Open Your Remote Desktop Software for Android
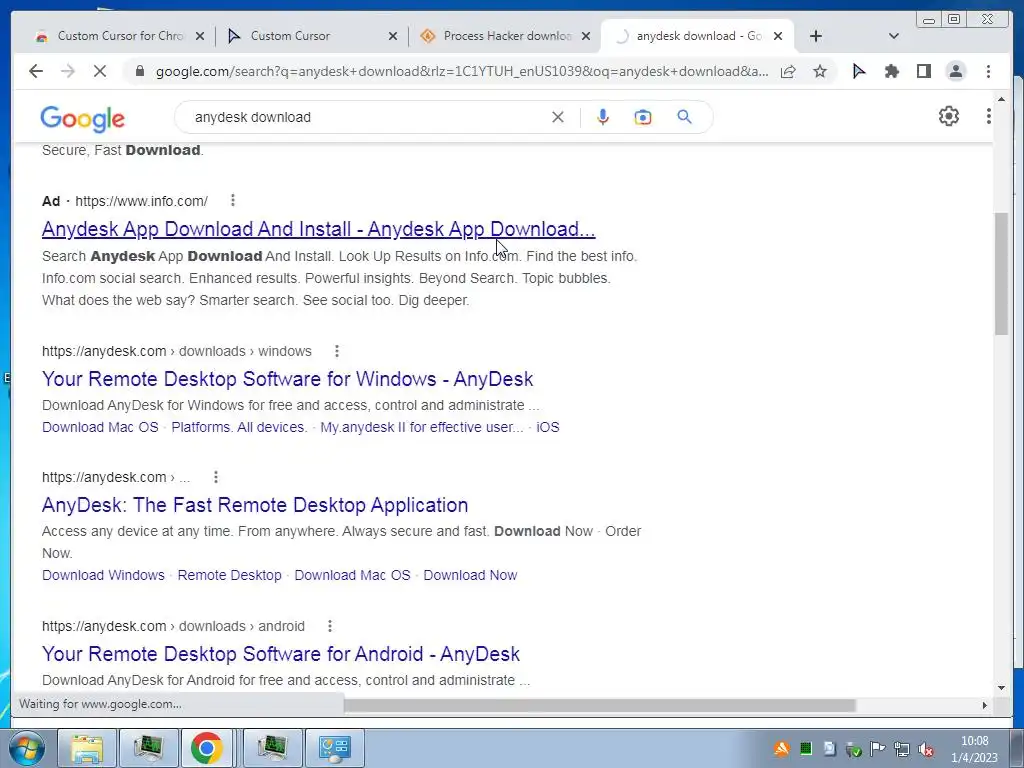The width and height of the screenshot is (1024, 768). (x=281, y=654)
